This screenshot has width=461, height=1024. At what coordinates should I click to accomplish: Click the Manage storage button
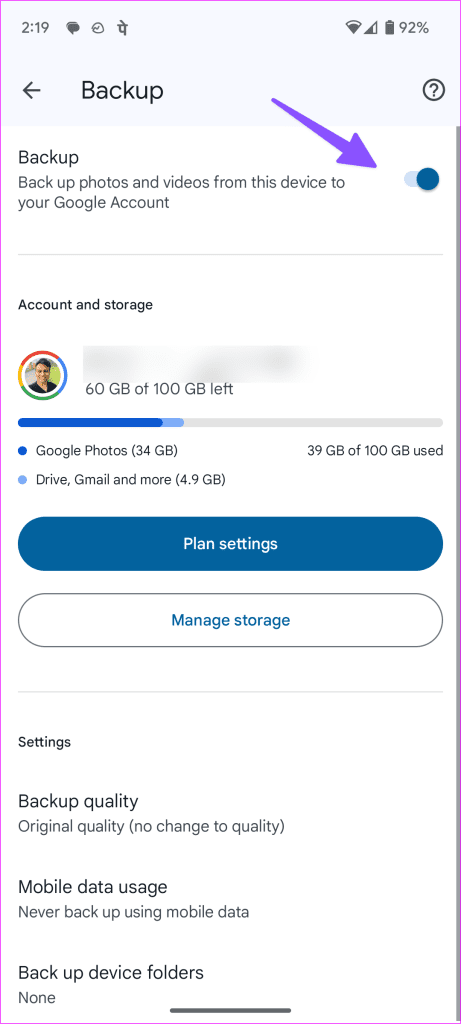(230, 620)
